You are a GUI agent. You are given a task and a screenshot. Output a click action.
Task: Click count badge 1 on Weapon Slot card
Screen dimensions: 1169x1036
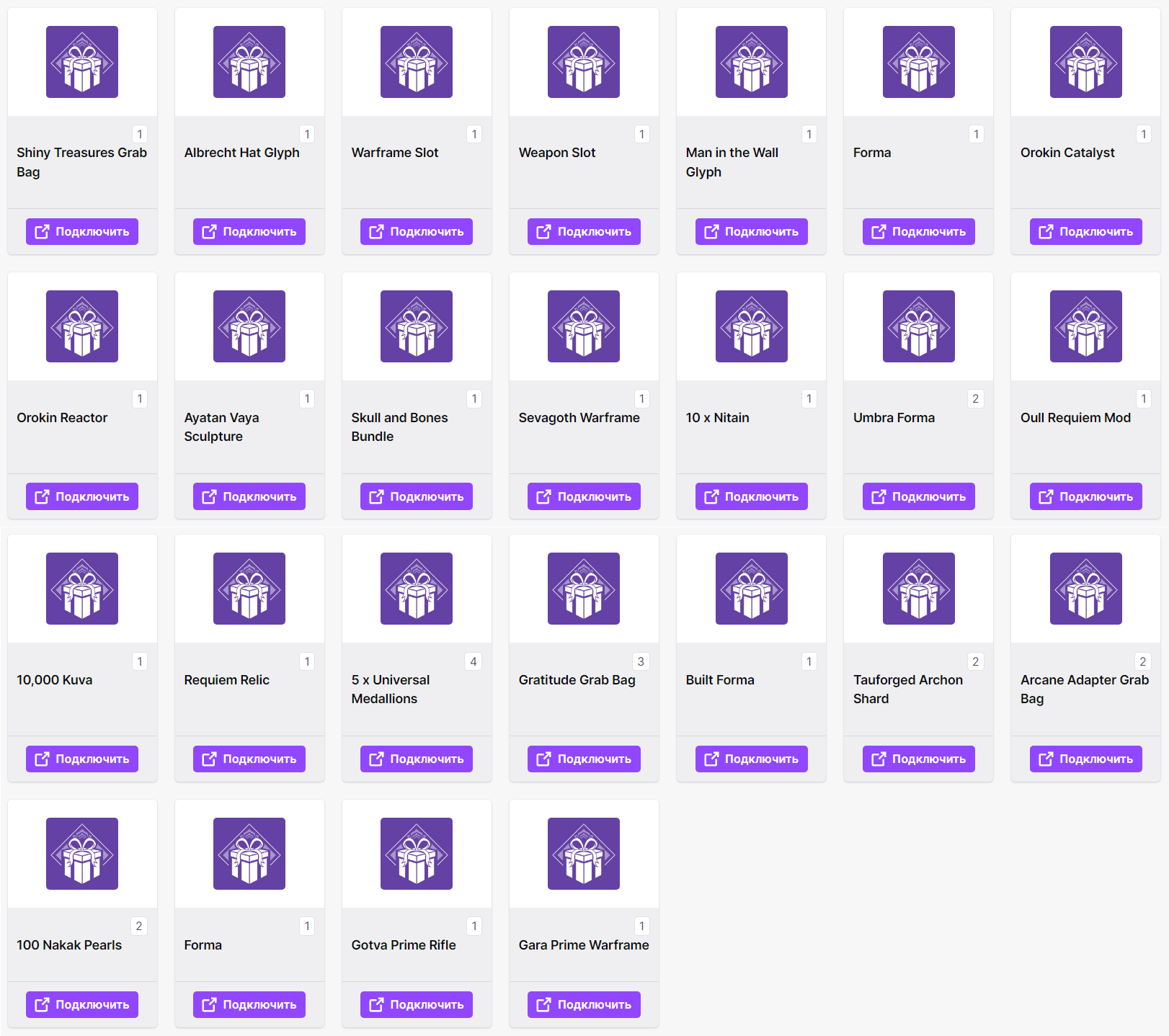641,134
